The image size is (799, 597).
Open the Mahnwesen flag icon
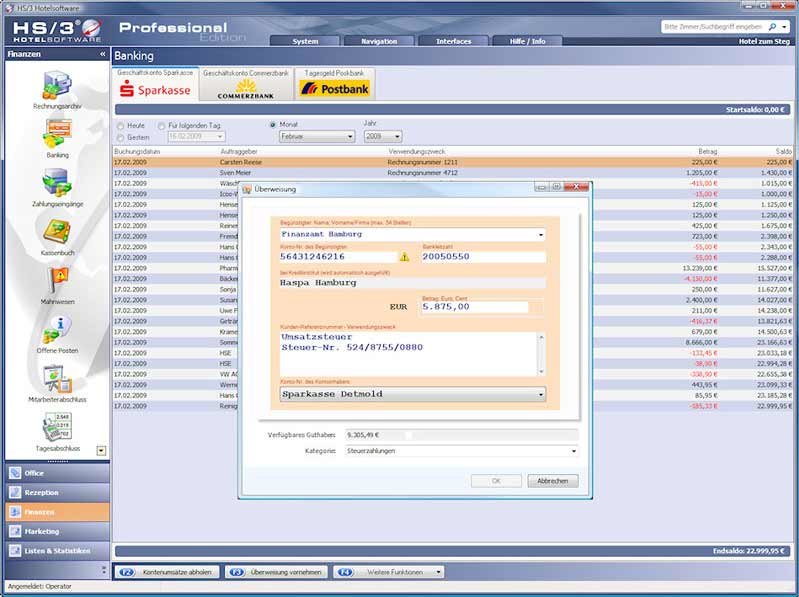[59, 280]
